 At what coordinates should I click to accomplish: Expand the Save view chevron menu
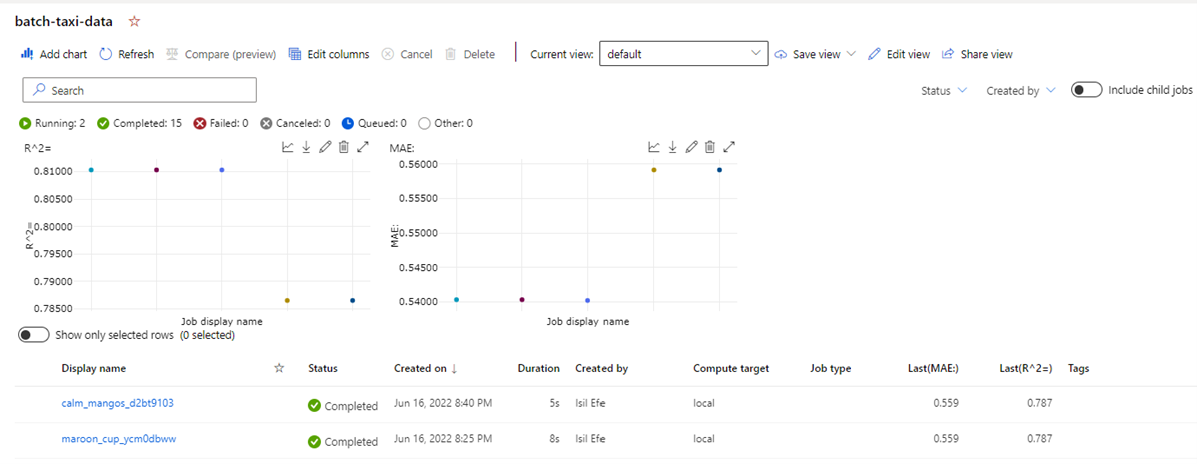pyautogui.click(x=851, y=54)
